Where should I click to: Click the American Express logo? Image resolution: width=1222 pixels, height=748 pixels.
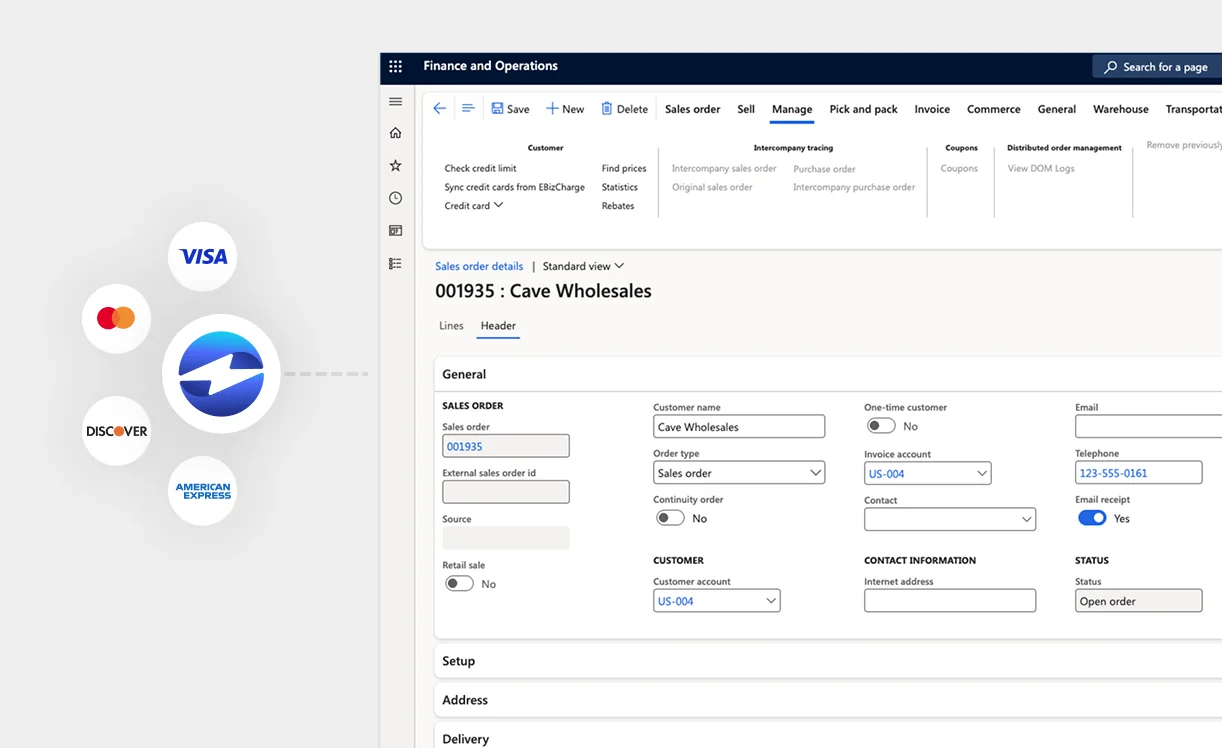pyautogui.click(x=203, y=491)
